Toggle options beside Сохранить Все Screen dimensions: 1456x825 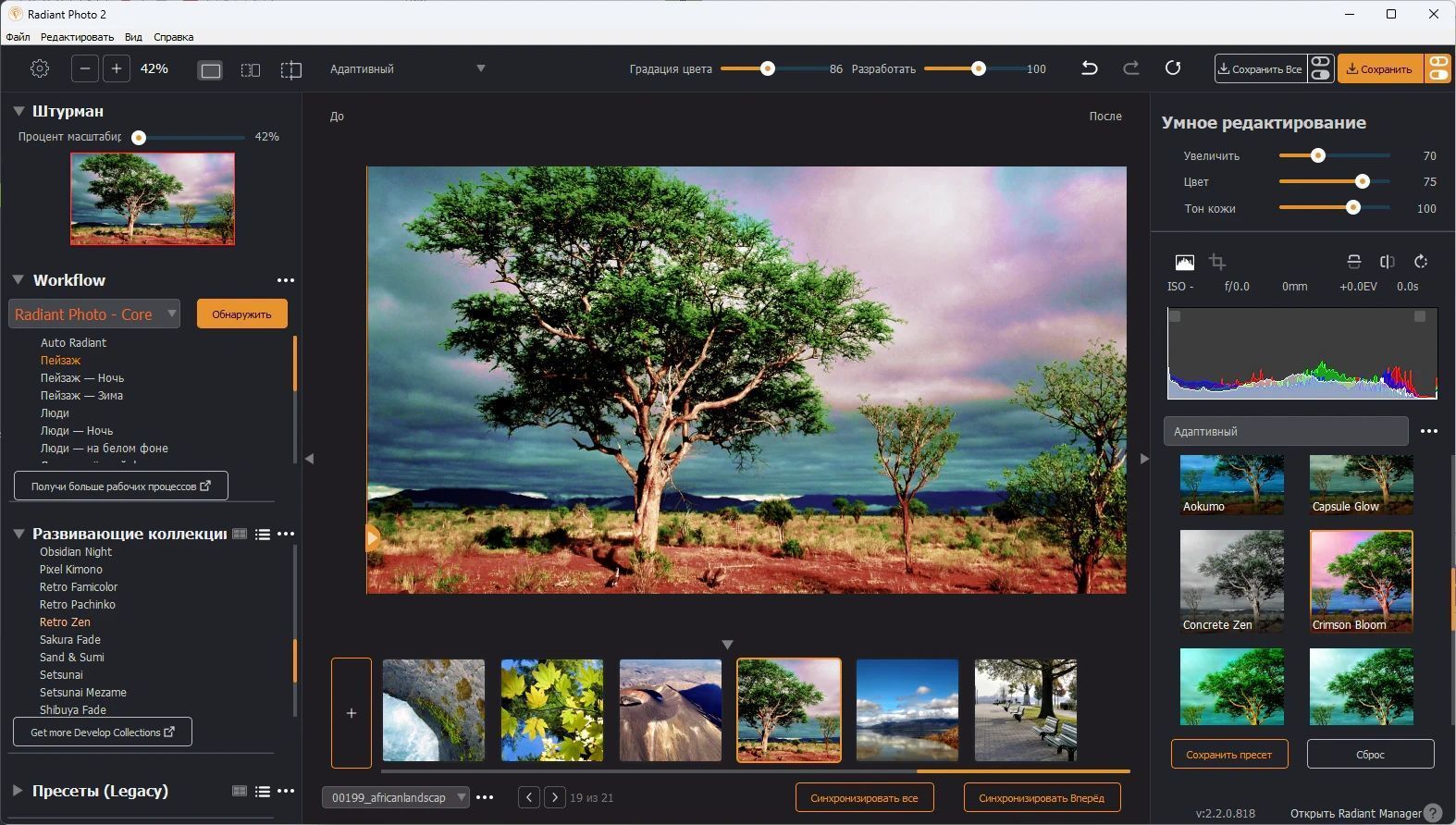coord(1320,68)
